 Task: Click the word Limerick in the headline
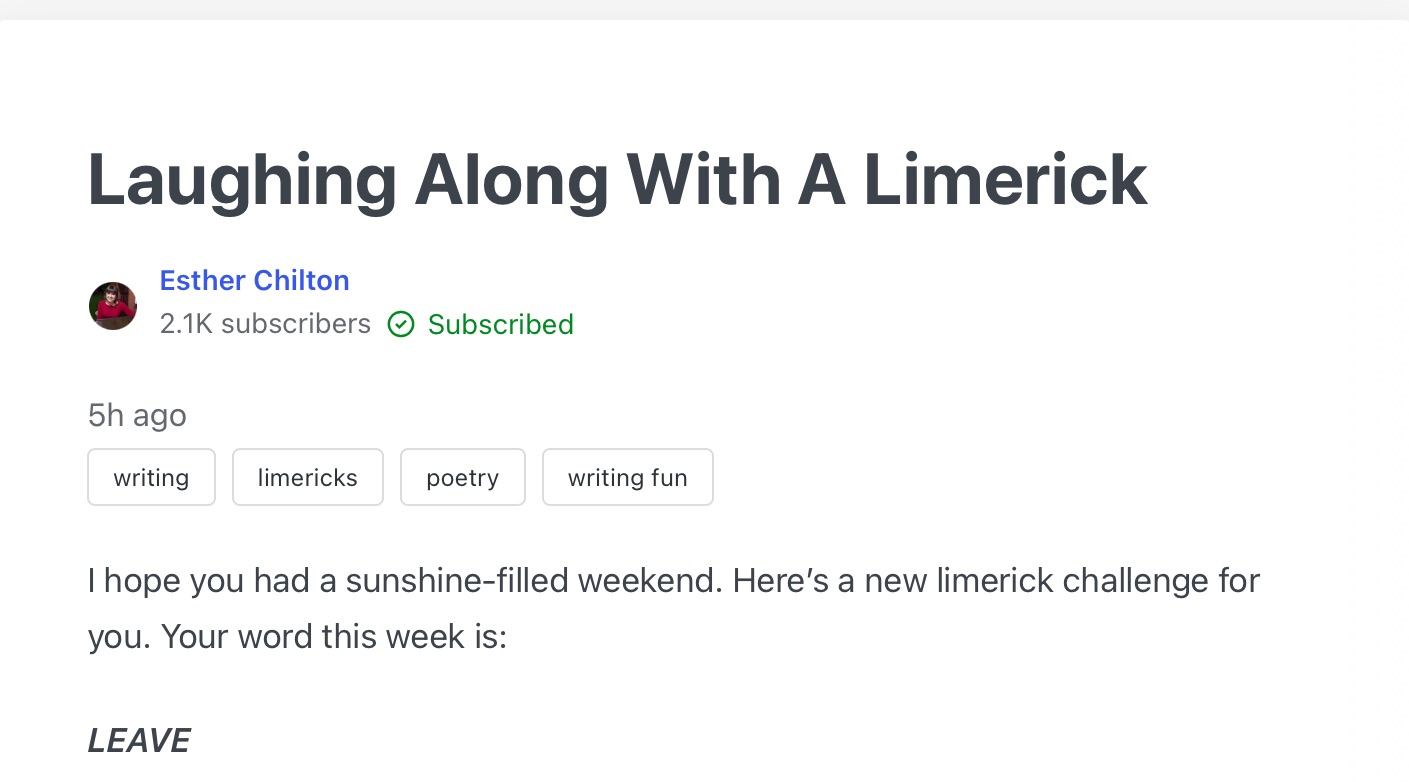pos(1004,180)
